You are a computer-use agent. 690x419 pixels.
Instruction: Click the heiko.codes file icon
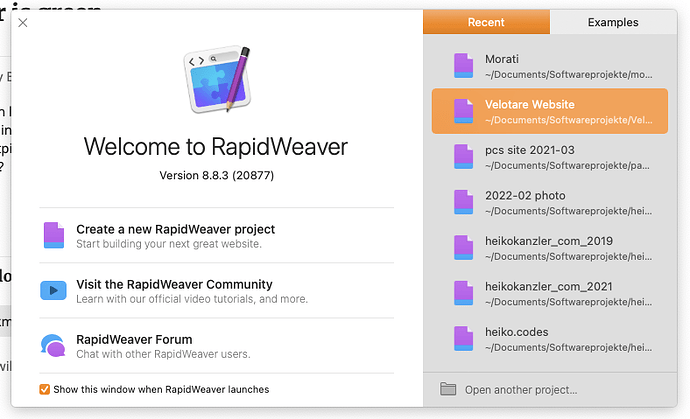pos(463,338)
